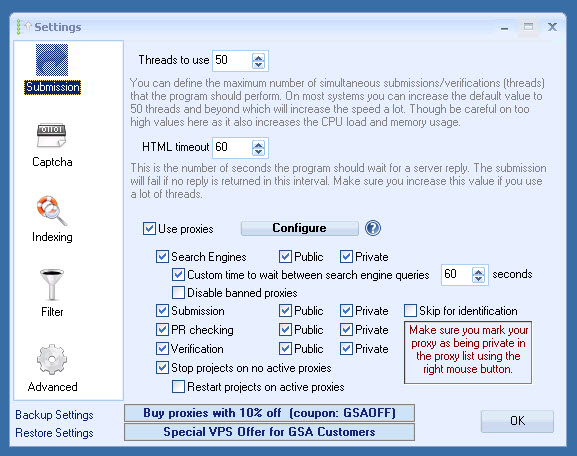Click Special VPS Offer for GSA Customers
The height and width of the screenshot is (456, 577).
point(269,432)
